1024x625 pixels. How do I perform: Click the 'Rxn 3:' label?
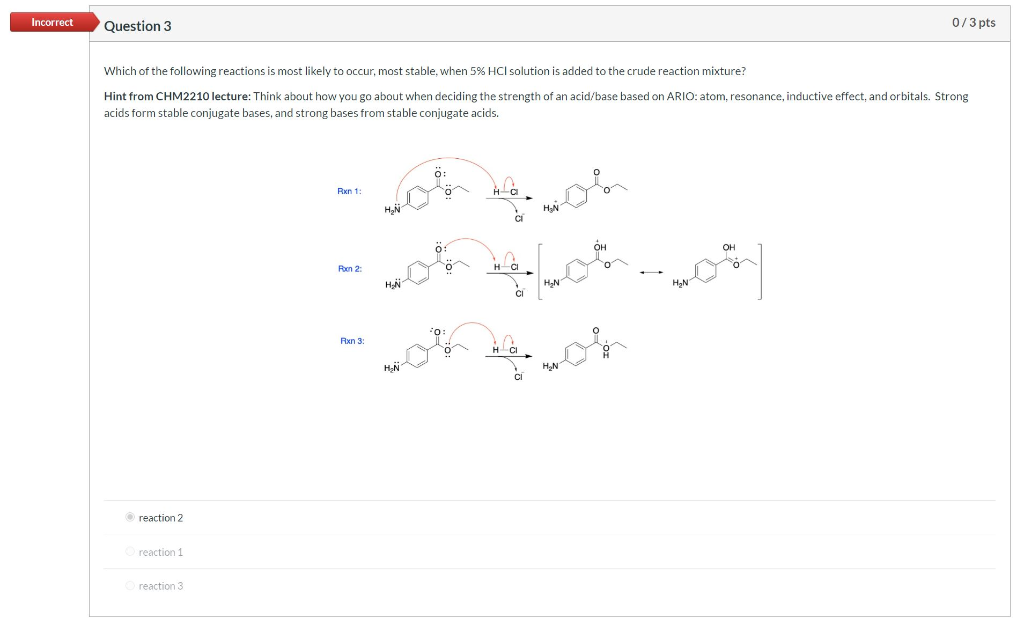click(x=353, y=341)
